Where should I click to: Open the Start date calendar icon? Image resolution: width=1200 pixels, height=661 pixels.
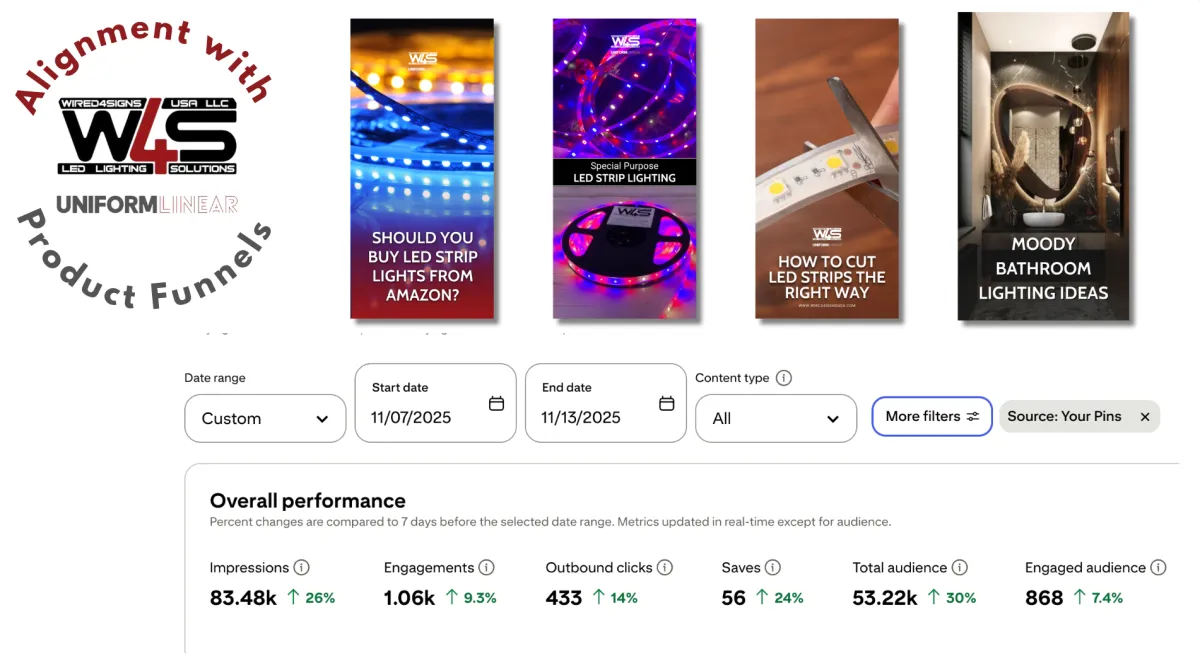(x=496, y=404)
